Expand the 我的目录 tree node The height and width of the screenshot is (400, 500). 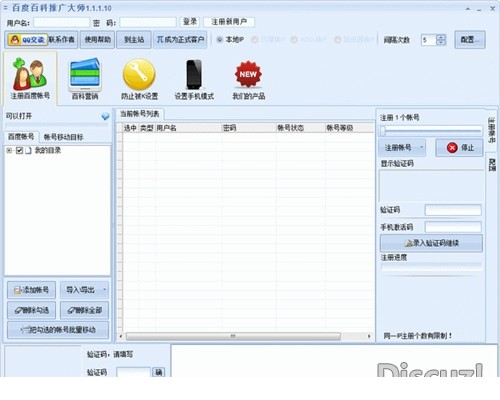click(x=9, y=151)
